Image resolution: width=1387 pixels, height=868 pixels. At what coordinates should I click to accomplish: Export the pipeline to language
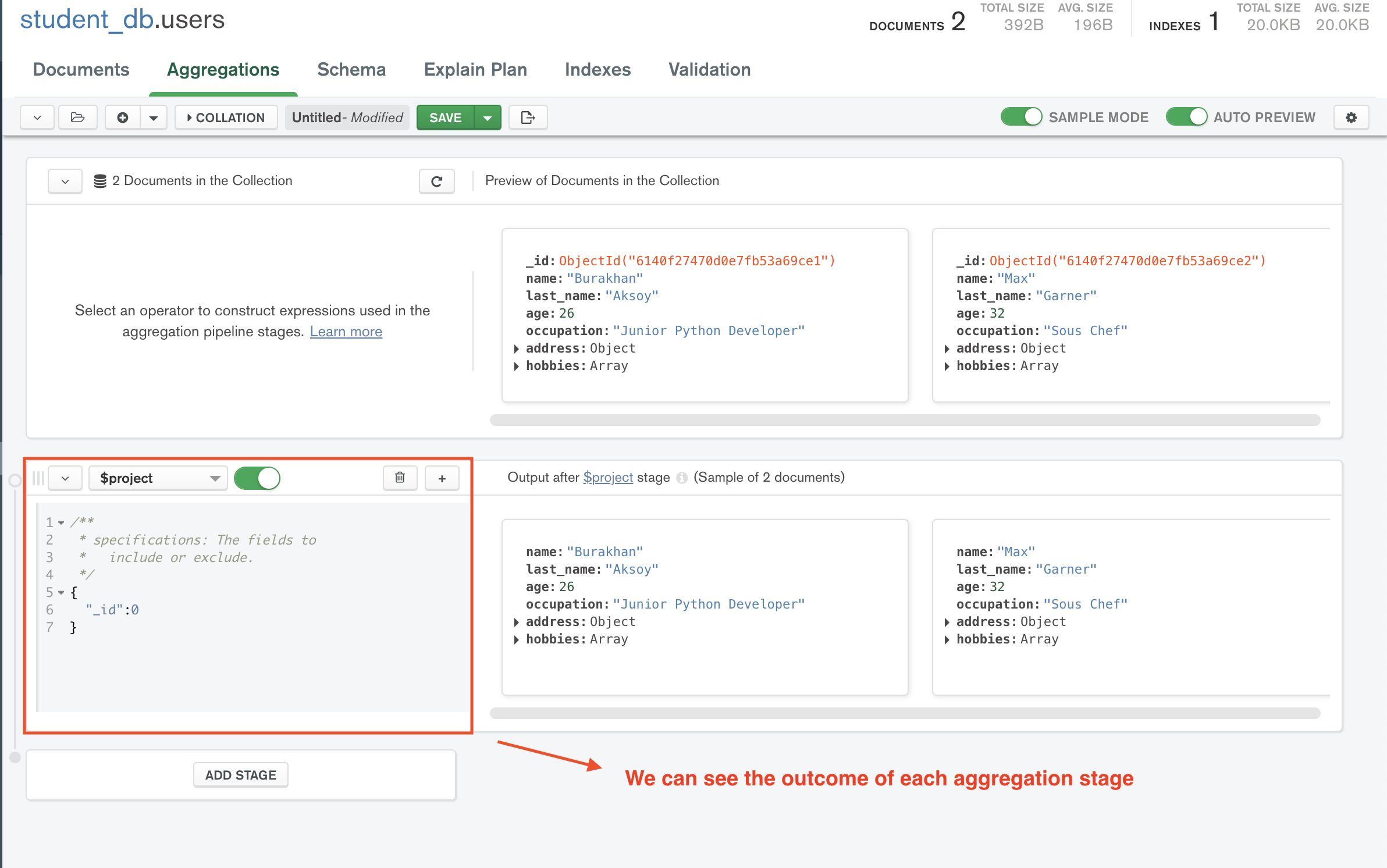point(527,117)
